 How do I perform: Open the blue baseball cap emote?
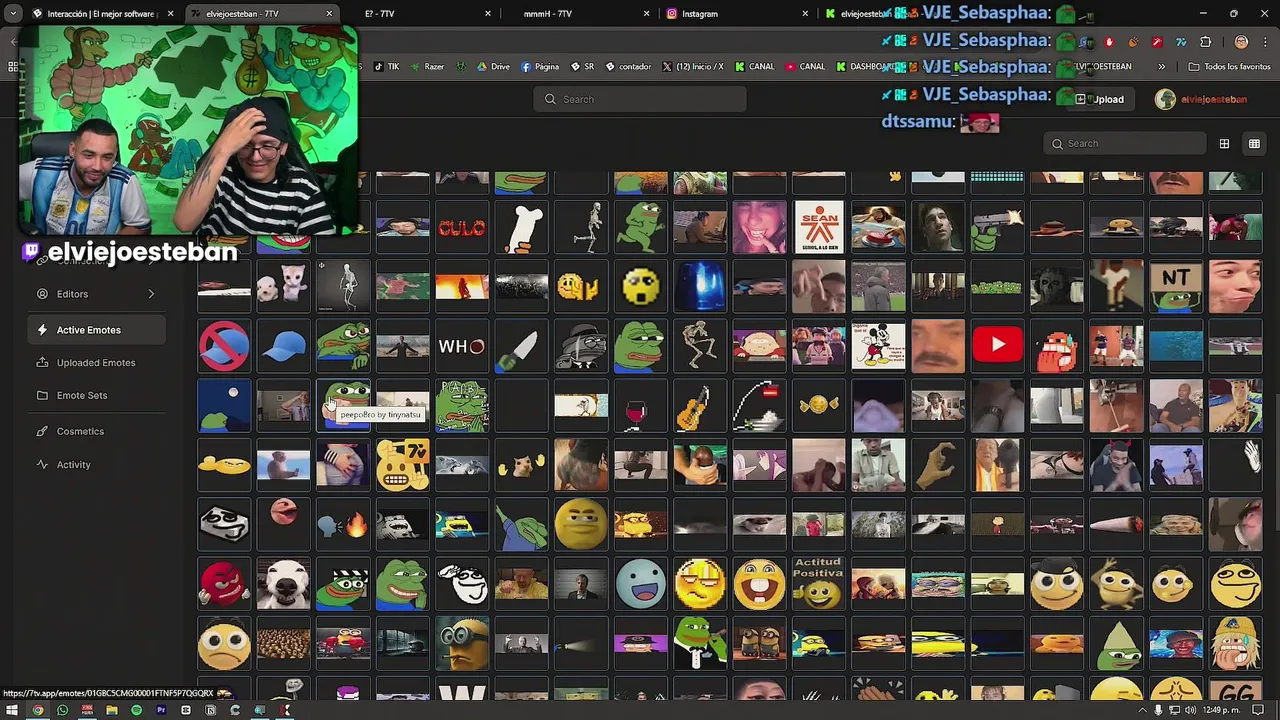point(284,346)
